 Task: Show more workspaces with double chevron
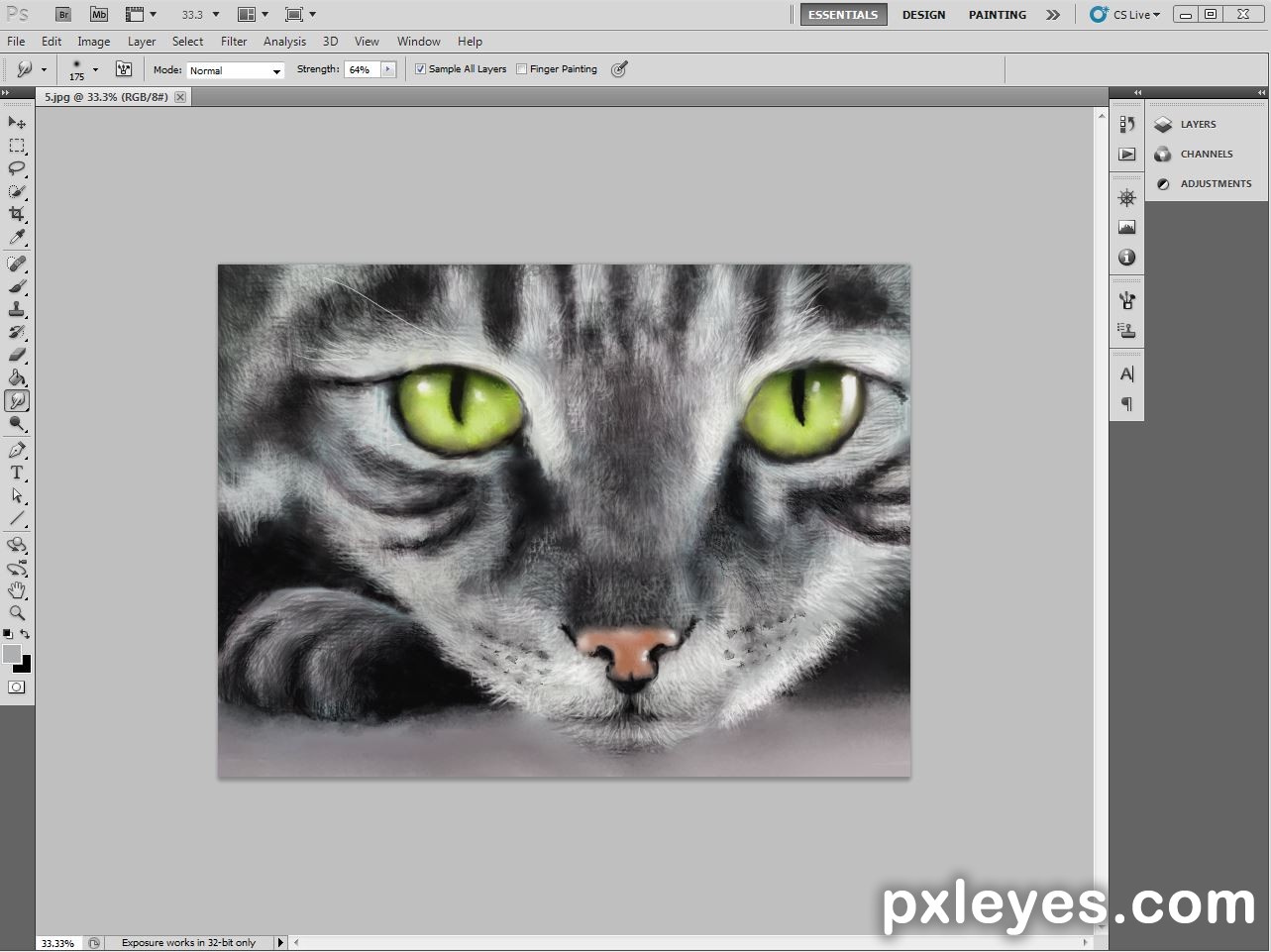[1053, 15]
